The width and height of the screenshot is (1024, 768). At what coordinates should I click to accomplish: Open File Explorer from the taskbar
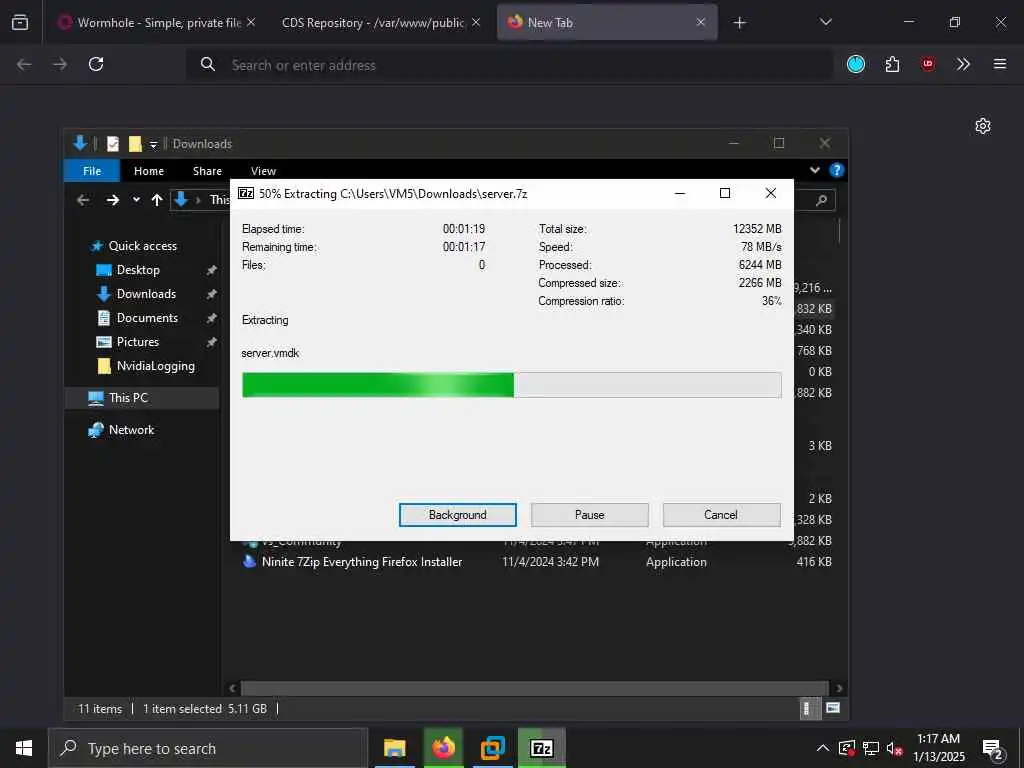point(394,748)
